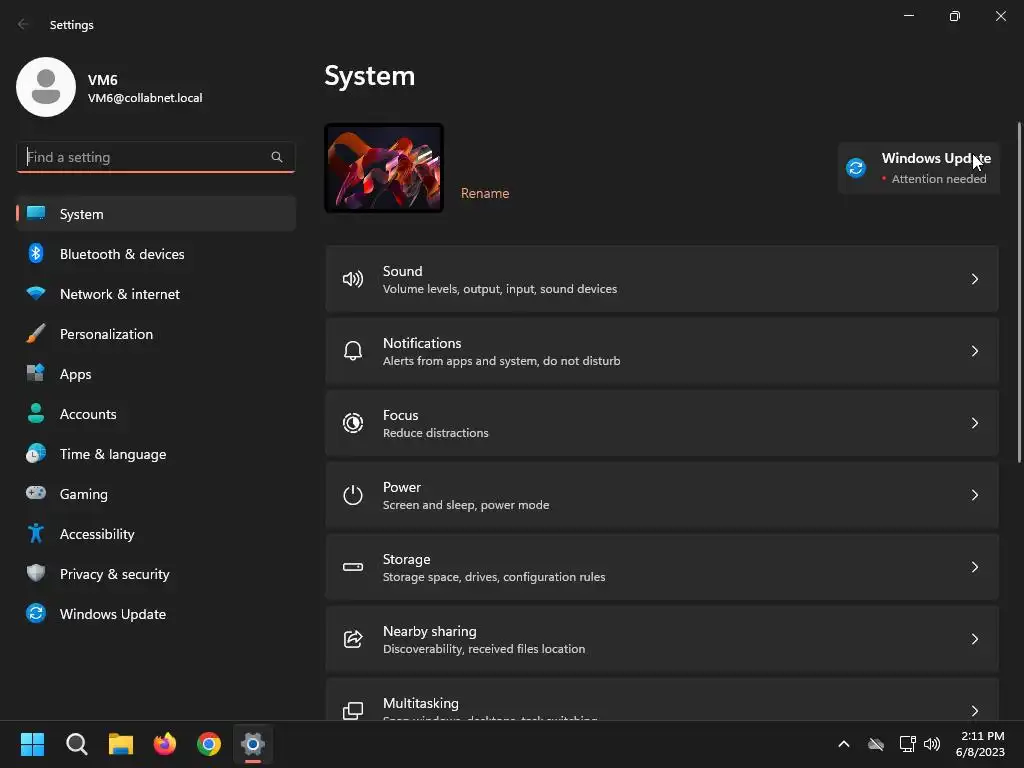Open Privacy & security section
Image resolution: width=1024 pixels, height=768 pixels.
tap(156, 573)
